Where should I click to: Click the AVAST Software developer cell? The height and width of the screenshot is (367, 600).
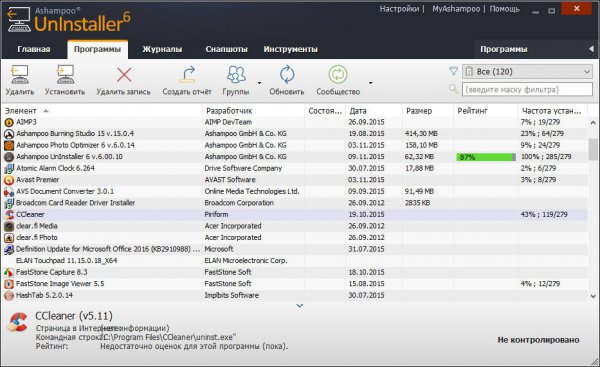tap(230, 180)
